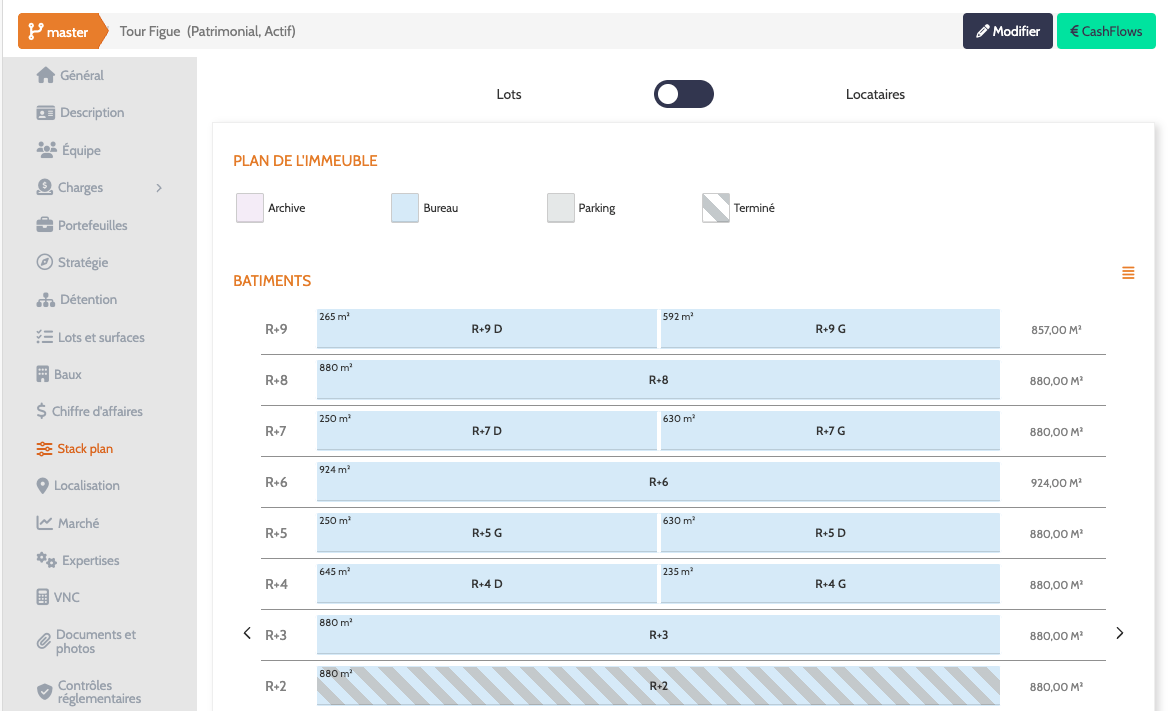
Task: Click the euro icon in CashFlows button
Action: [x=1074, y=31]
